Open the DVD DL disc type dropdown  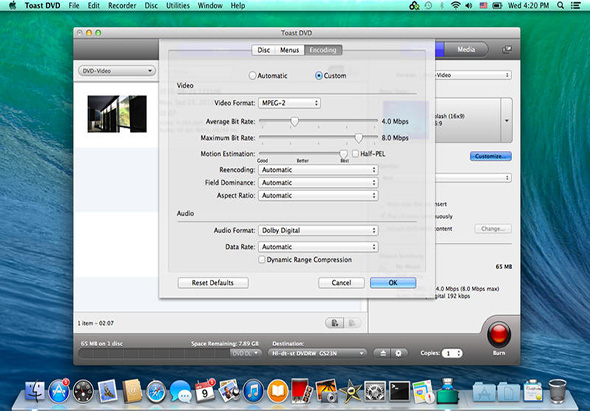(245, 353)
